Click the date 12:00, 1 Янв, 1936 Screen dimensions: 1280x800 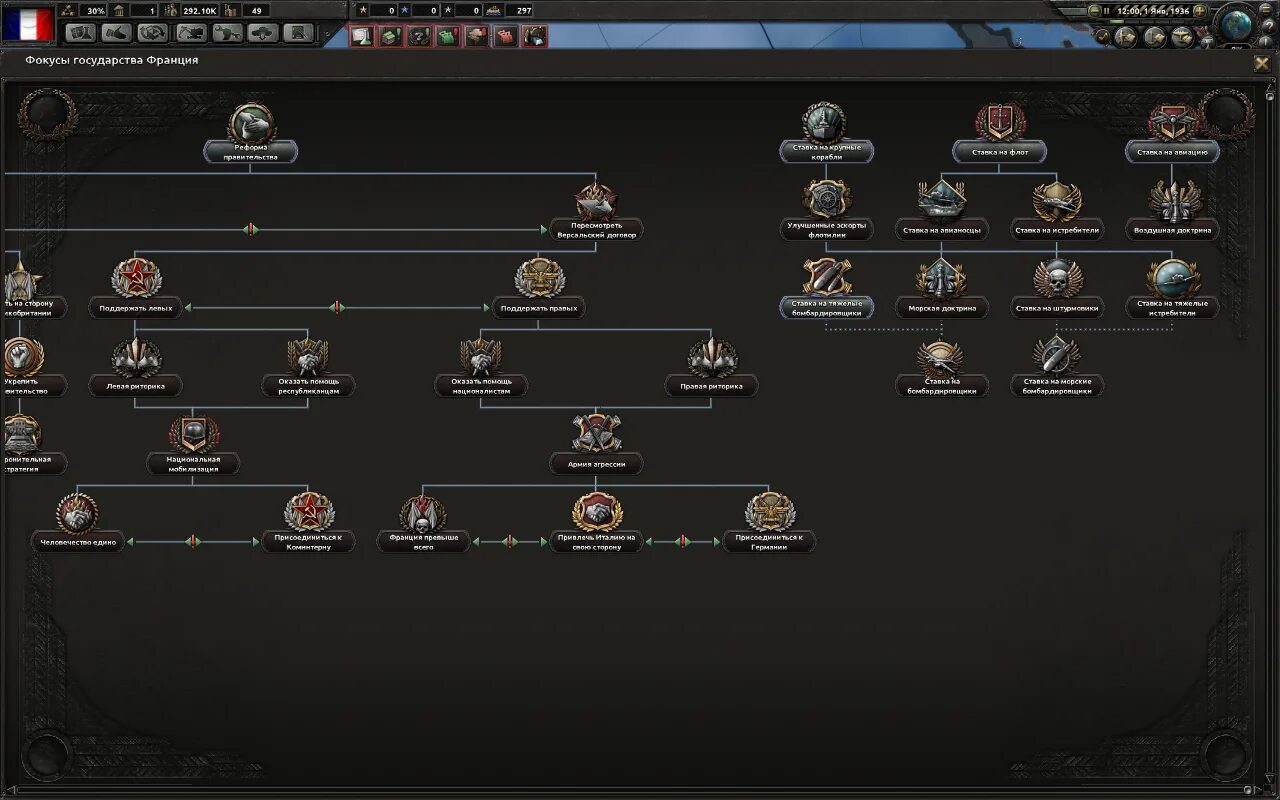pos(1154,11)
